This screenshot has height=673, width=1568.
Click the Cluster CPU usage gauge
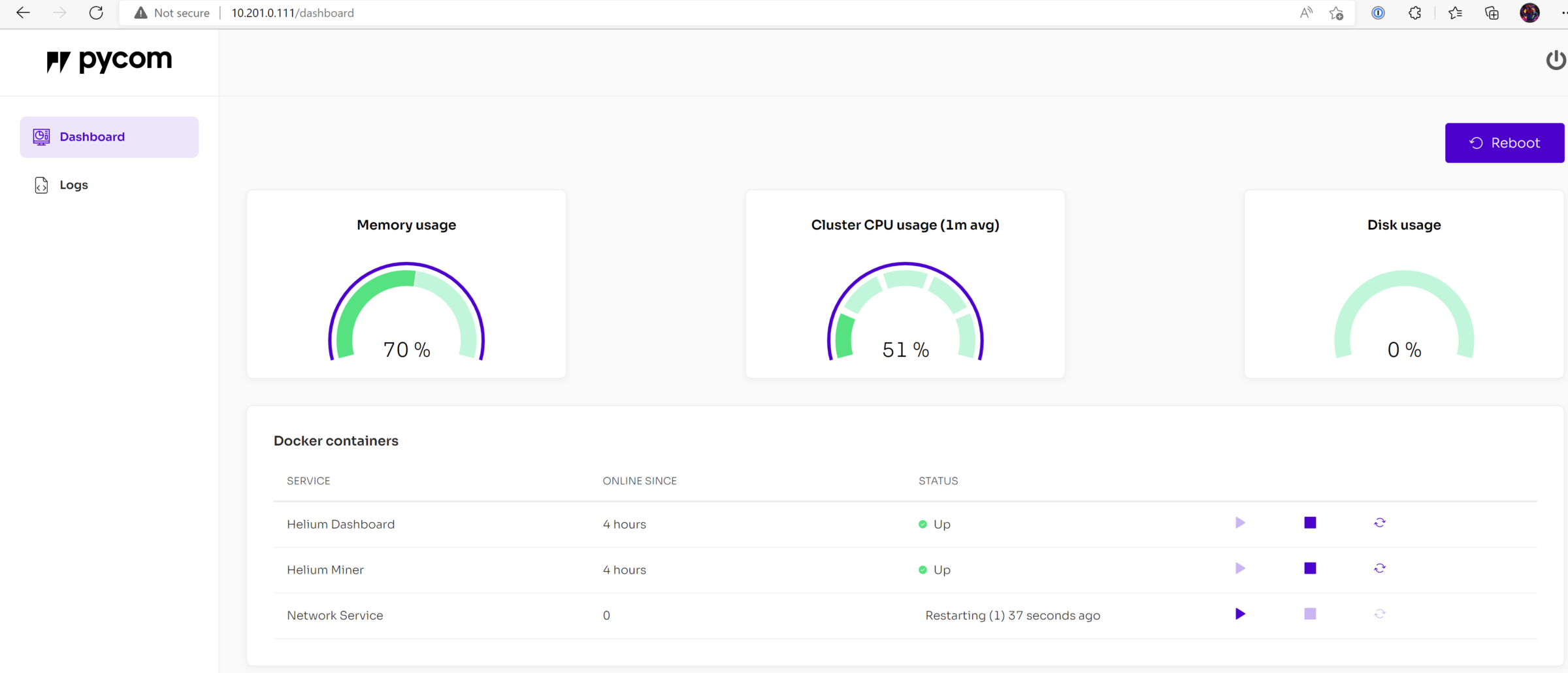click(905, 314)
